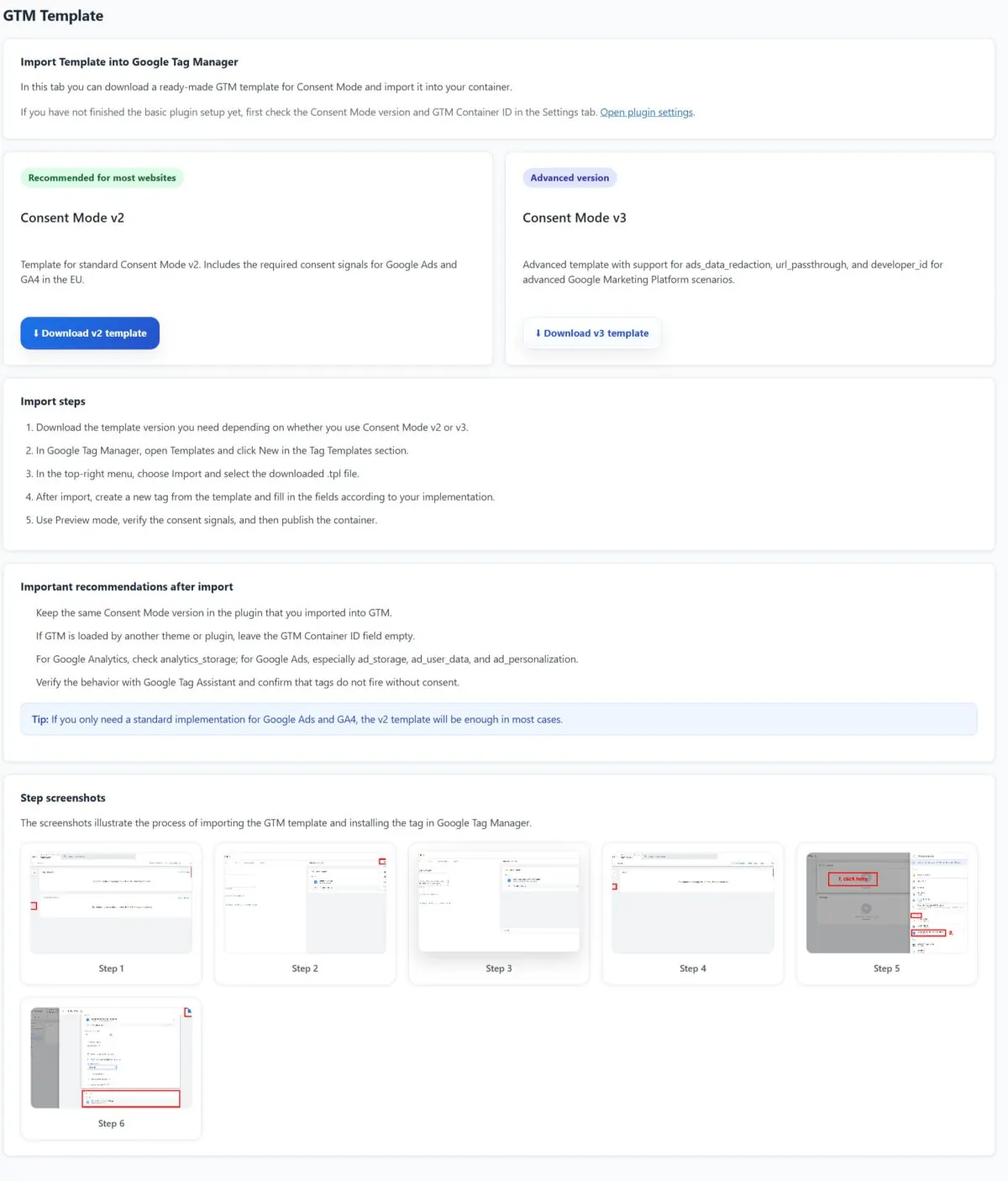1008x1181 pixels.
Task: Click the 'Step 2' caption label
Action: coord(305,968)
